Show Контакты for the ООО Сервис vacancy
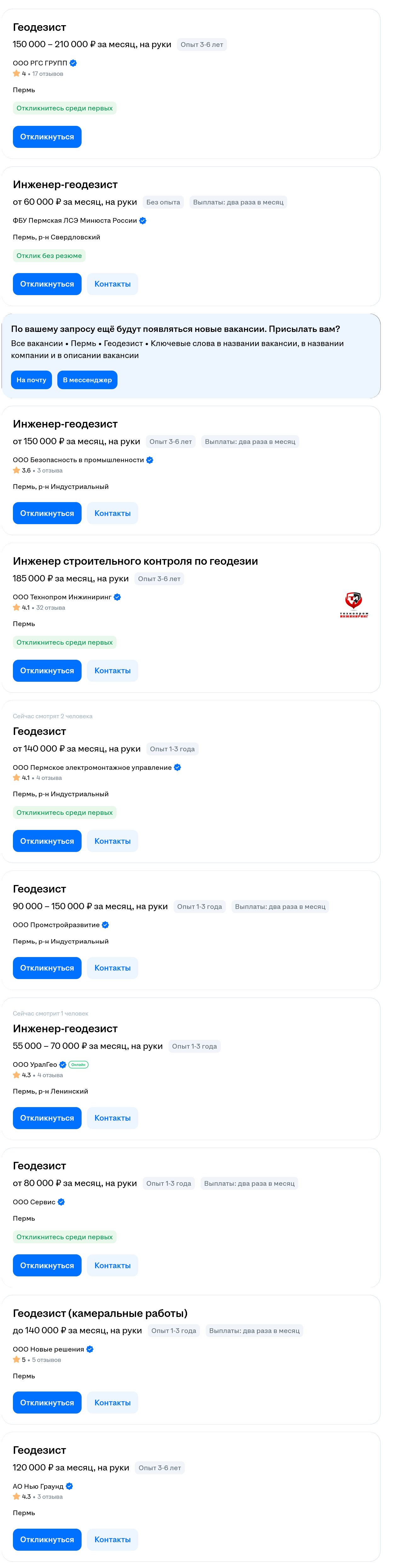The width and height of the screenshot is (394, 1568). [113, 1265]
